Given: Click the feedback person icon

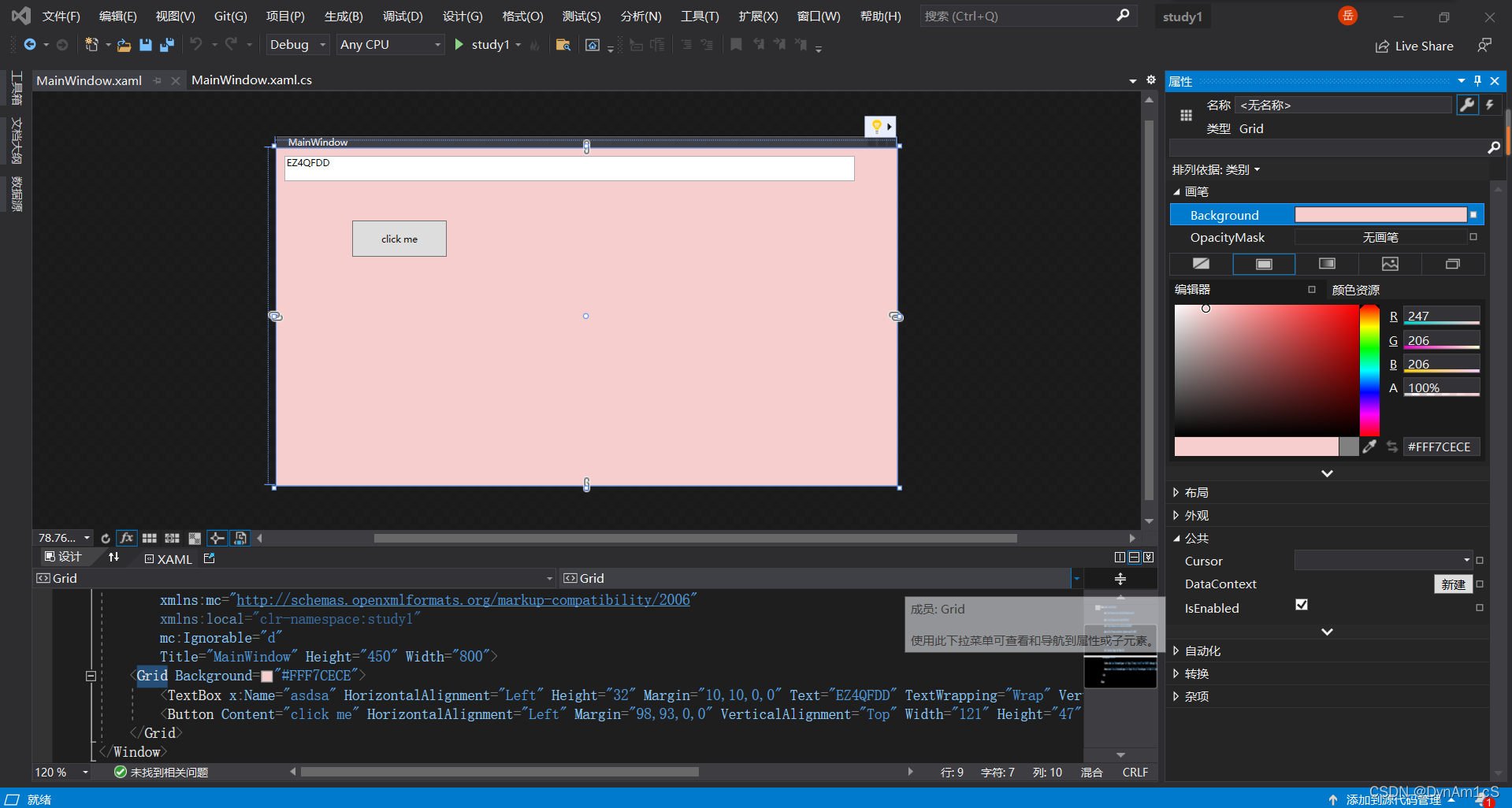Looking at the screenshot, I should click(1484, 46).
